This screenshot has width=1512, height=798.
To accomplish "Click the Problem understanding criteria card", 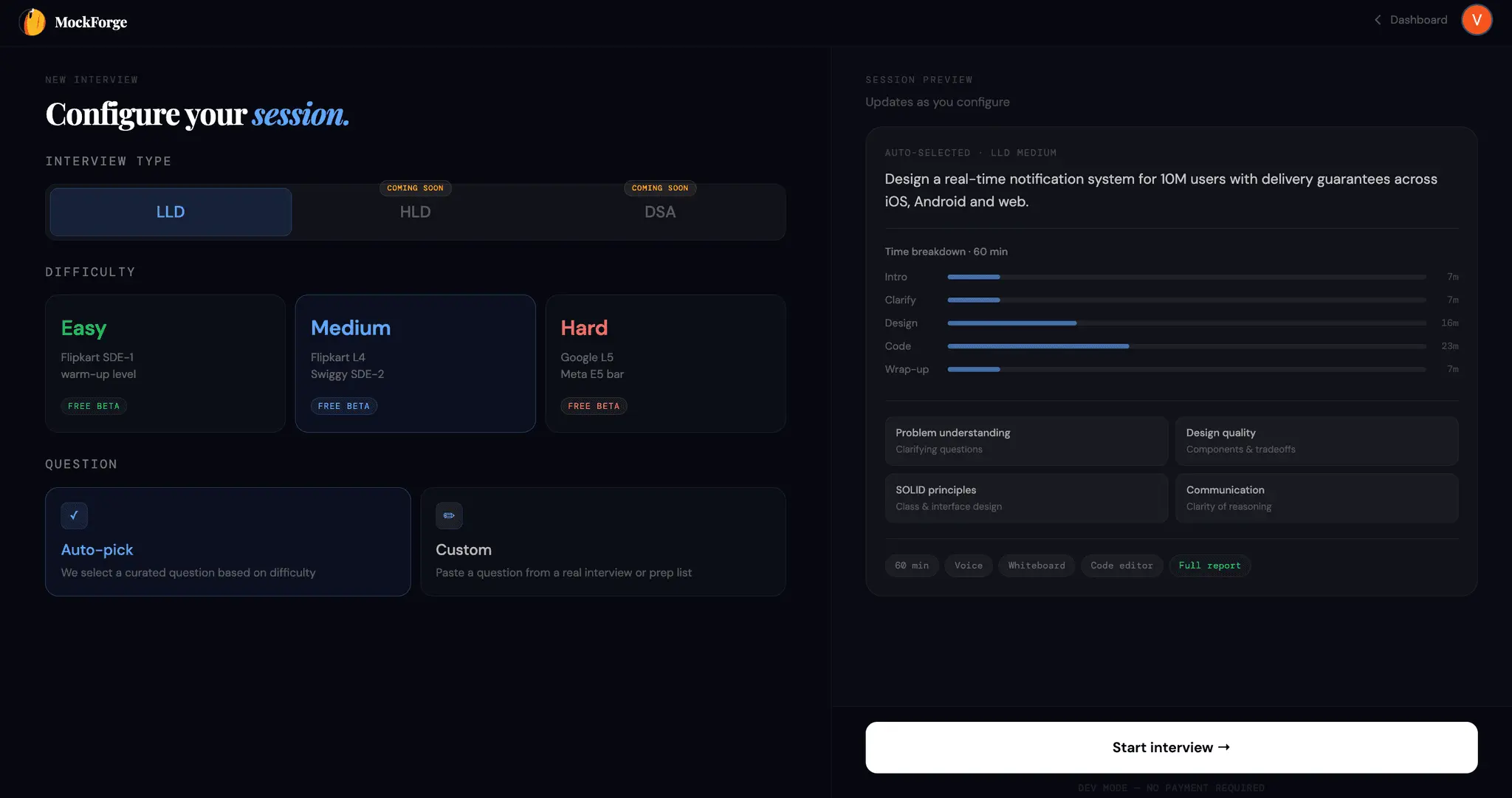I will tap(1026, 441).
